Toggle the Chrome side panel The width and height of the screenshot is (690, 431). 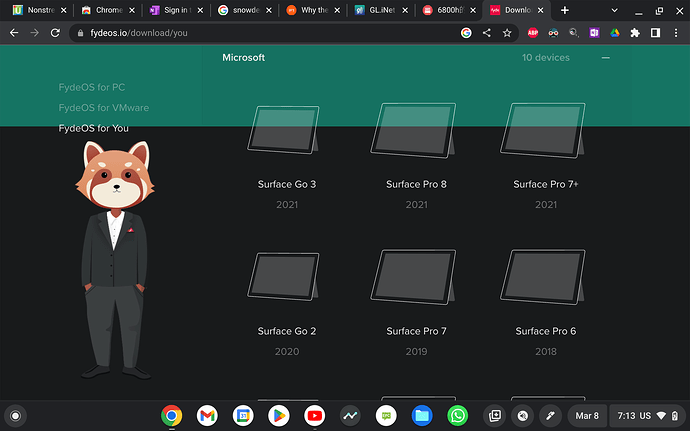(x=655, y=33)
